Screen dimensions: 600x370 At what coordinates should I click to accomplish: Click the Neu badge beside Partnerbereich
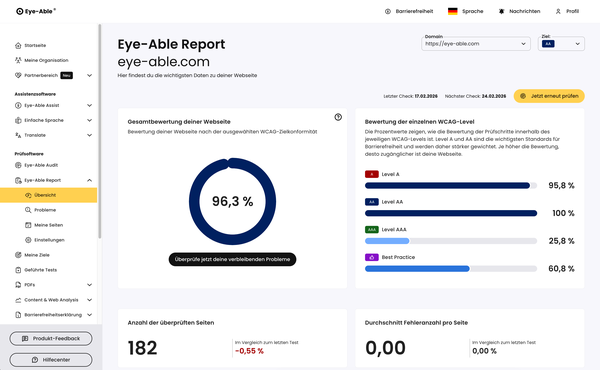[67, 75]
